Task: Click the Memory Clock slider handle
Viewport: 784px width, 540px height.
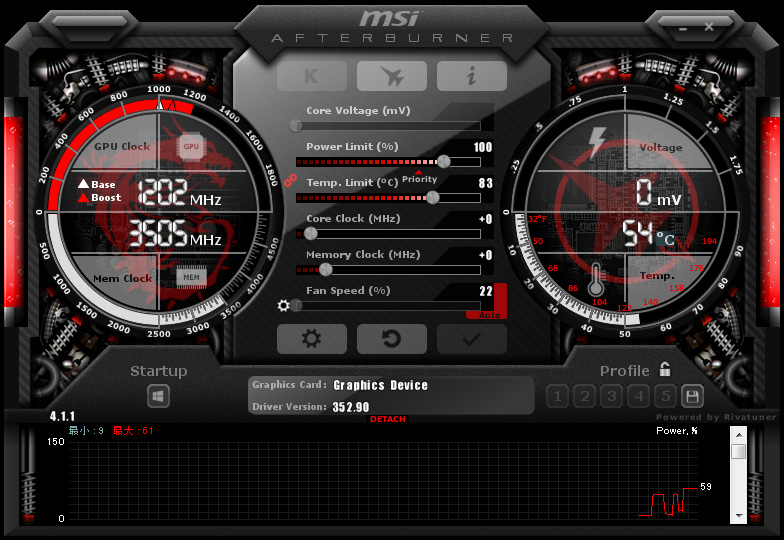Action: tap(326, 270)
